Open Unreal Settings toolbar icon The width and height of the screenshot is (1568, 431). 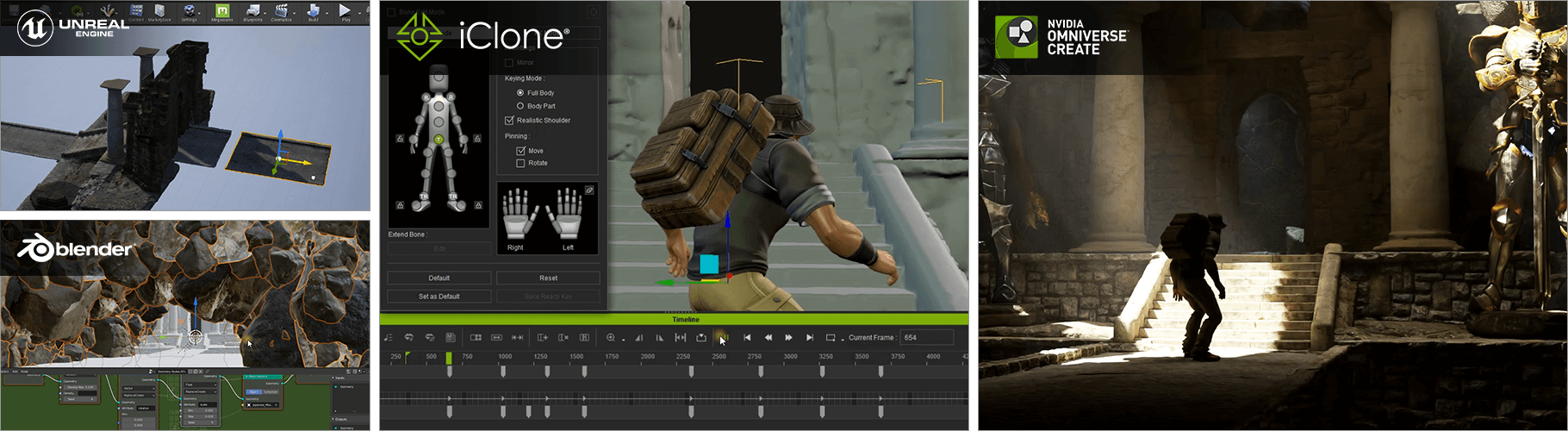[x=189, y=11]
